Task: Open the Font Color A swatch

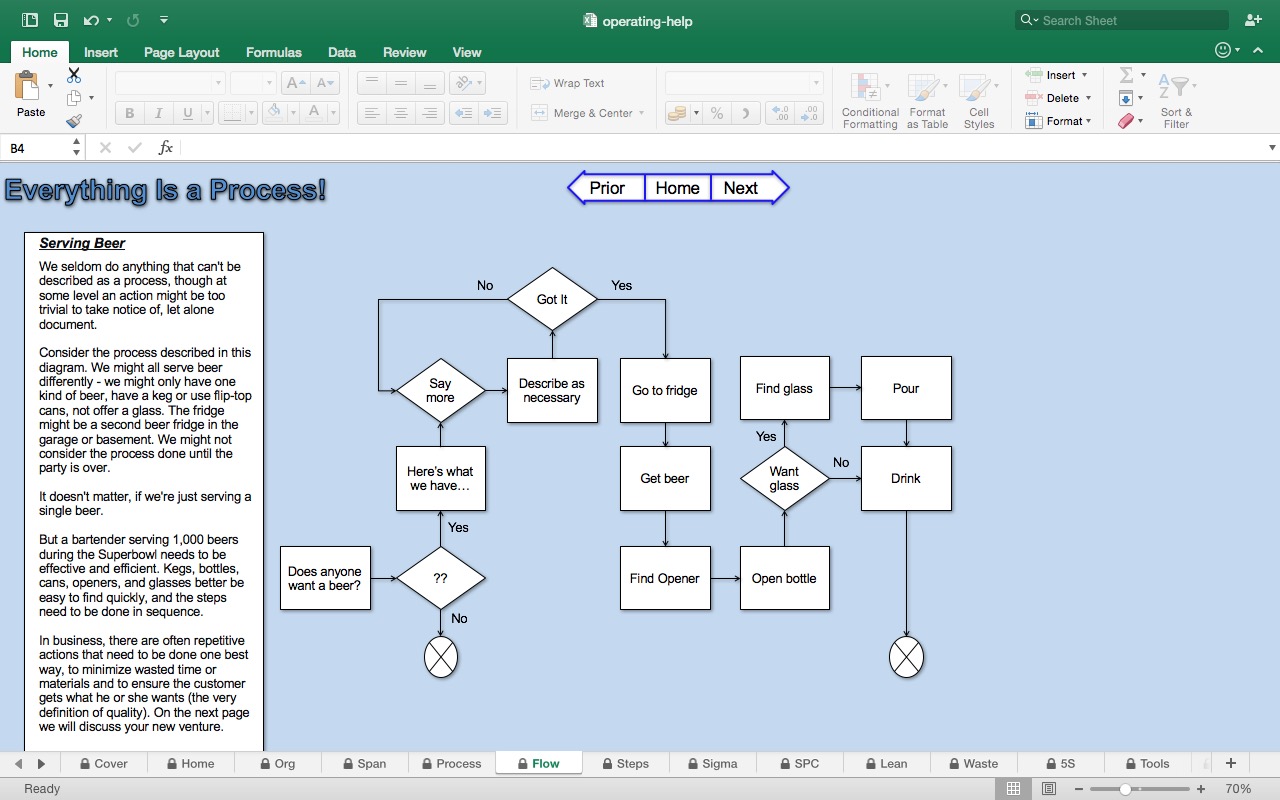Action: [x=313, y=113]
